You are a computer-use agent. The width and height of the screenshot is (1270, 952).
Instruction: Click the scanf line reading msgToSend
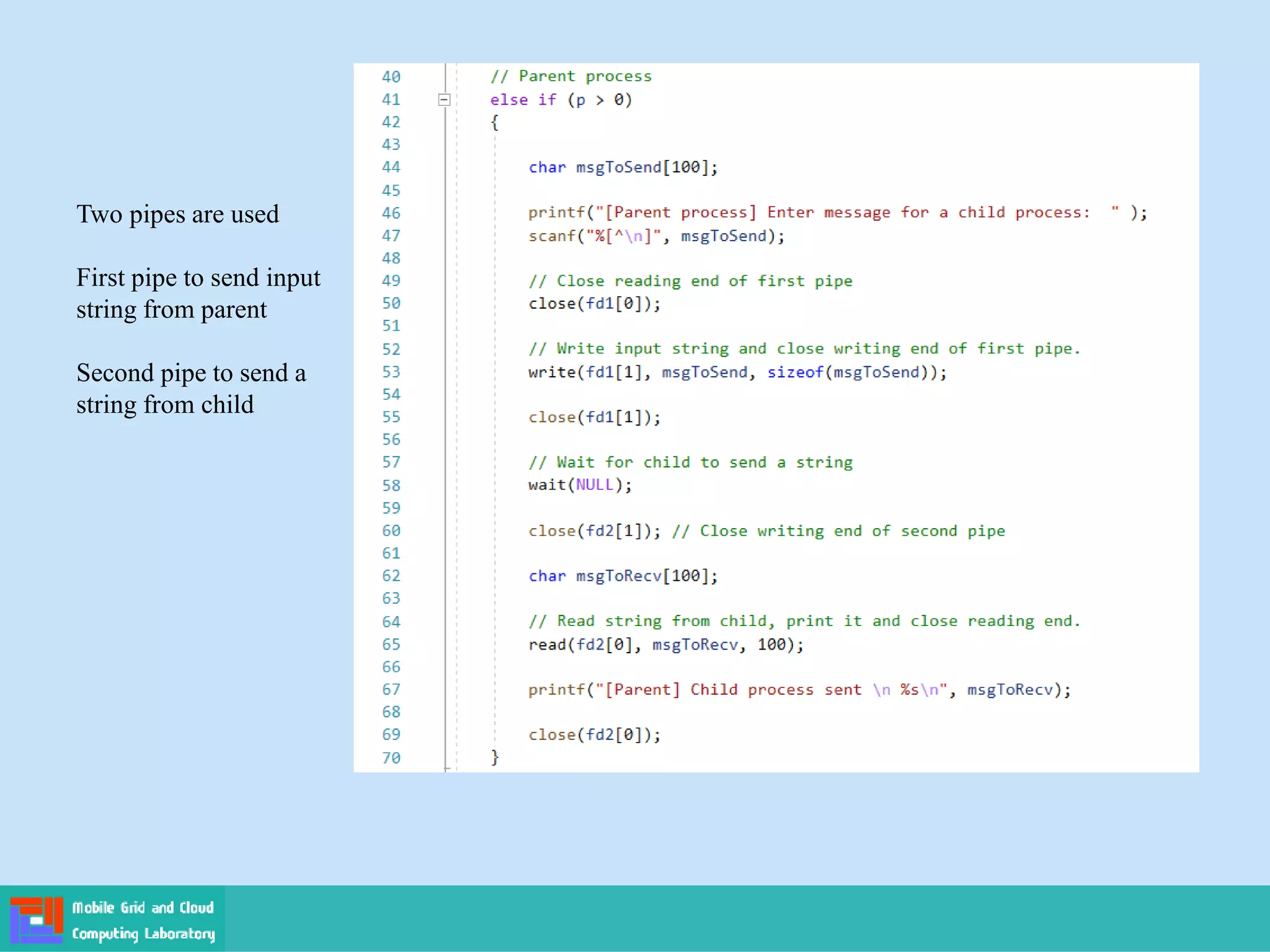(x=656, y=236)
